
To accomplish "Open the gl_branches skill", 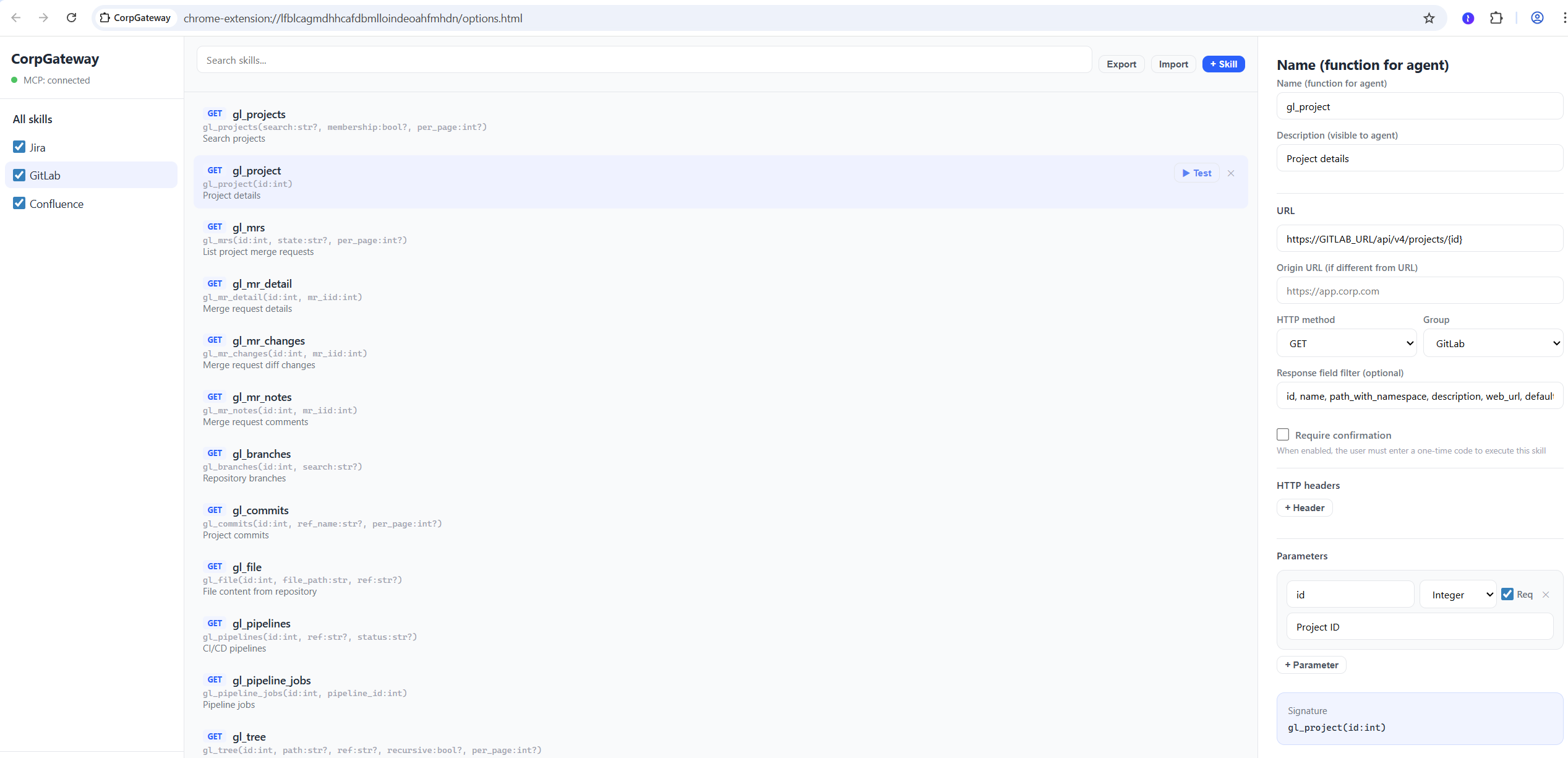I will (721, 466).
